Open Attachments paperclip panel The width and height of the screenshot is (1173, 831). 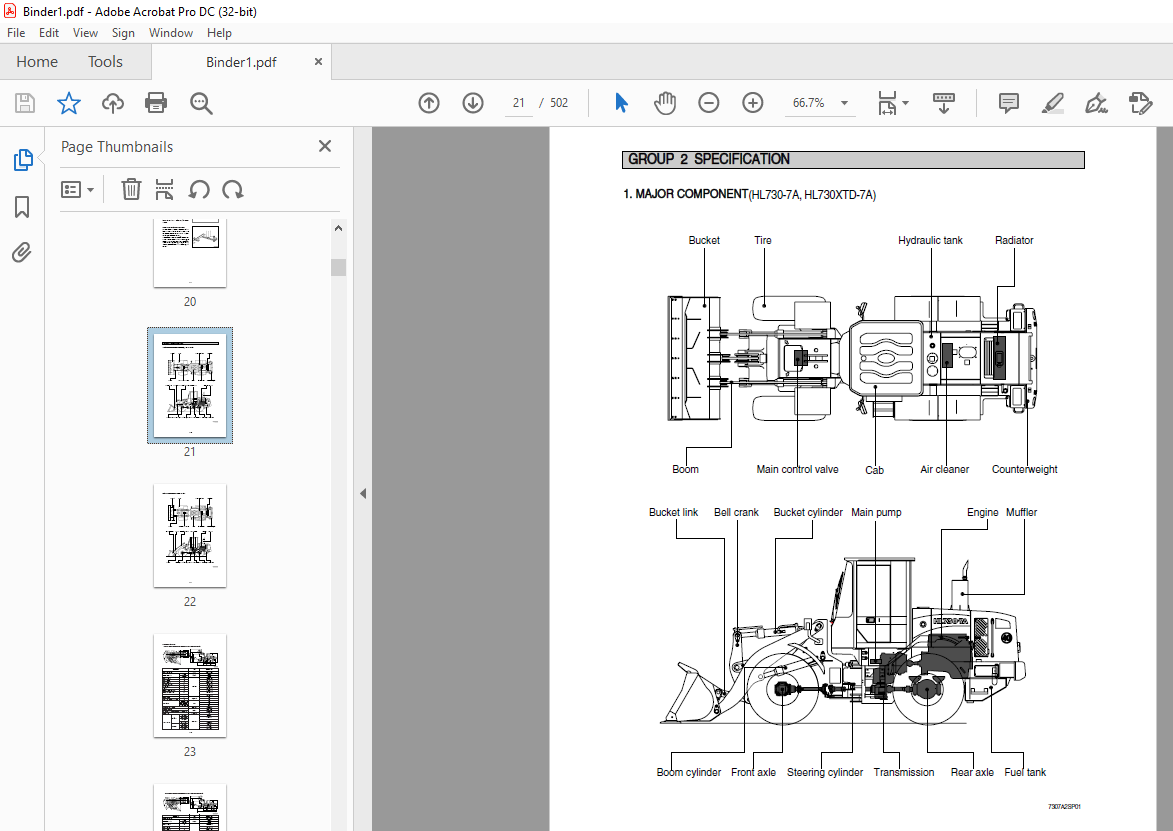[22, 252]
